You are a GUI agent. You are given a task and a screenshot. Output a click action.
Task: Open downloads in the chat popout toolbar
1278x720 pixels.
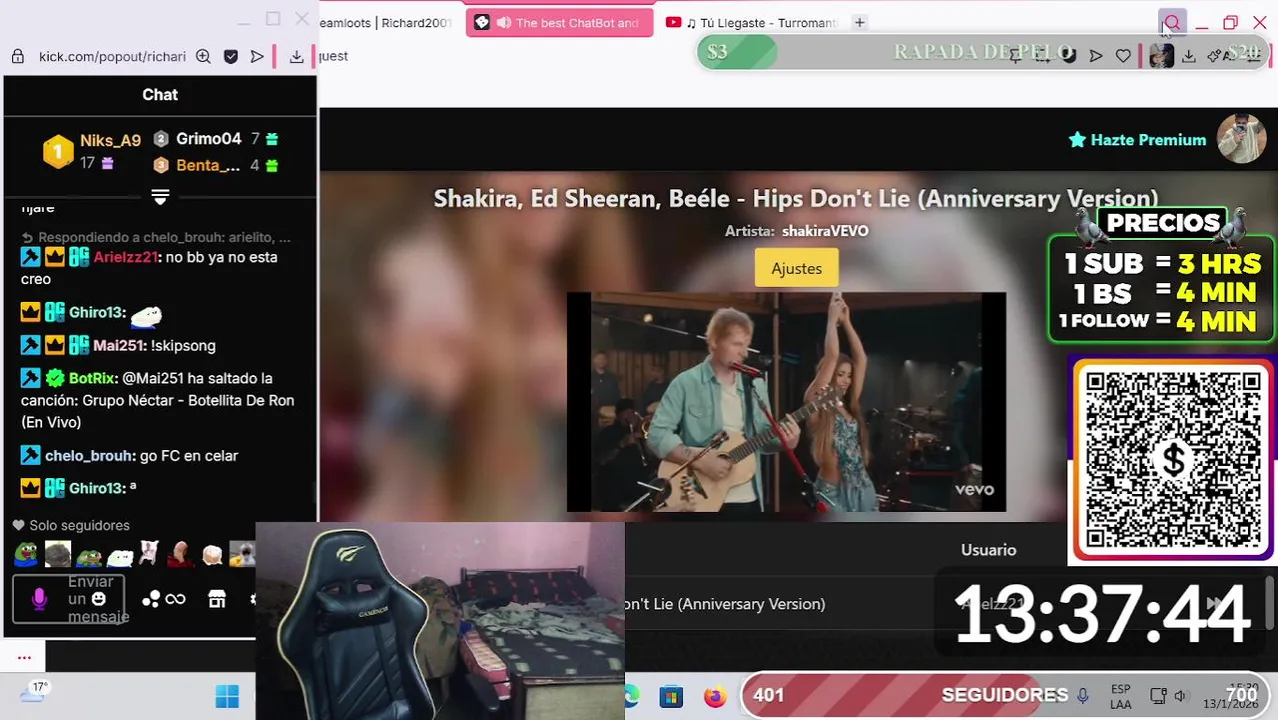[296, 56]
